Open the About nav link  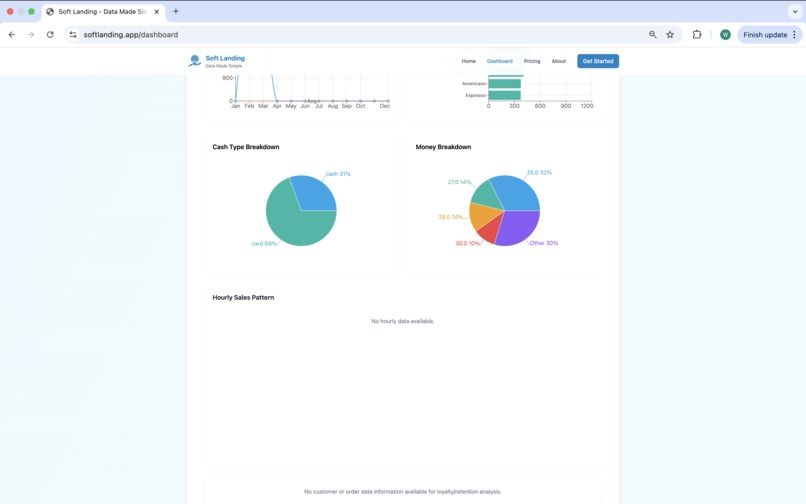pos(559,61)
